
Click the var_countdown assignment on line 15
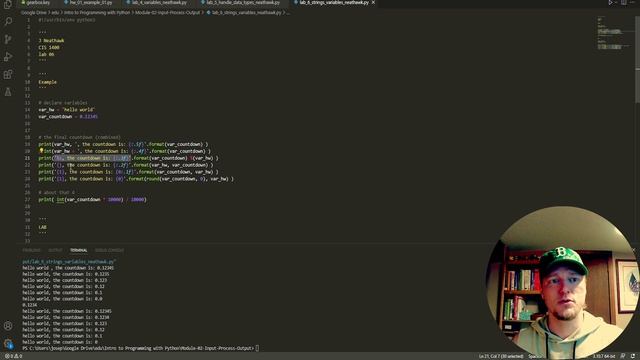pyautogui.click(x=68, y=116)
